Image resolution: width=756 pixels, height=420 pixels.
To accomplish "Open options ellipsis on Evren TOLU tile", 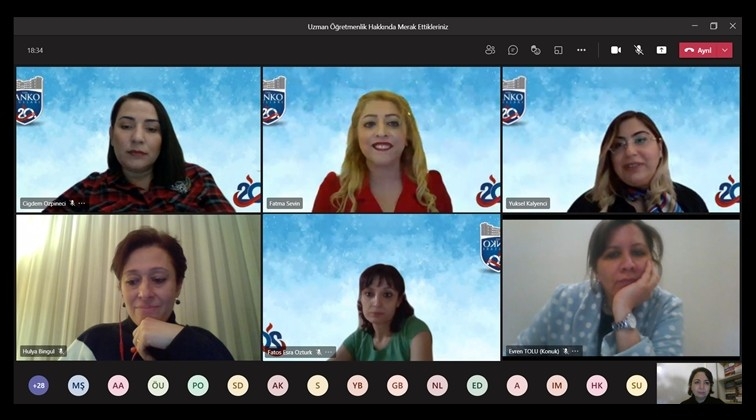I will click(x=575, y=351).
